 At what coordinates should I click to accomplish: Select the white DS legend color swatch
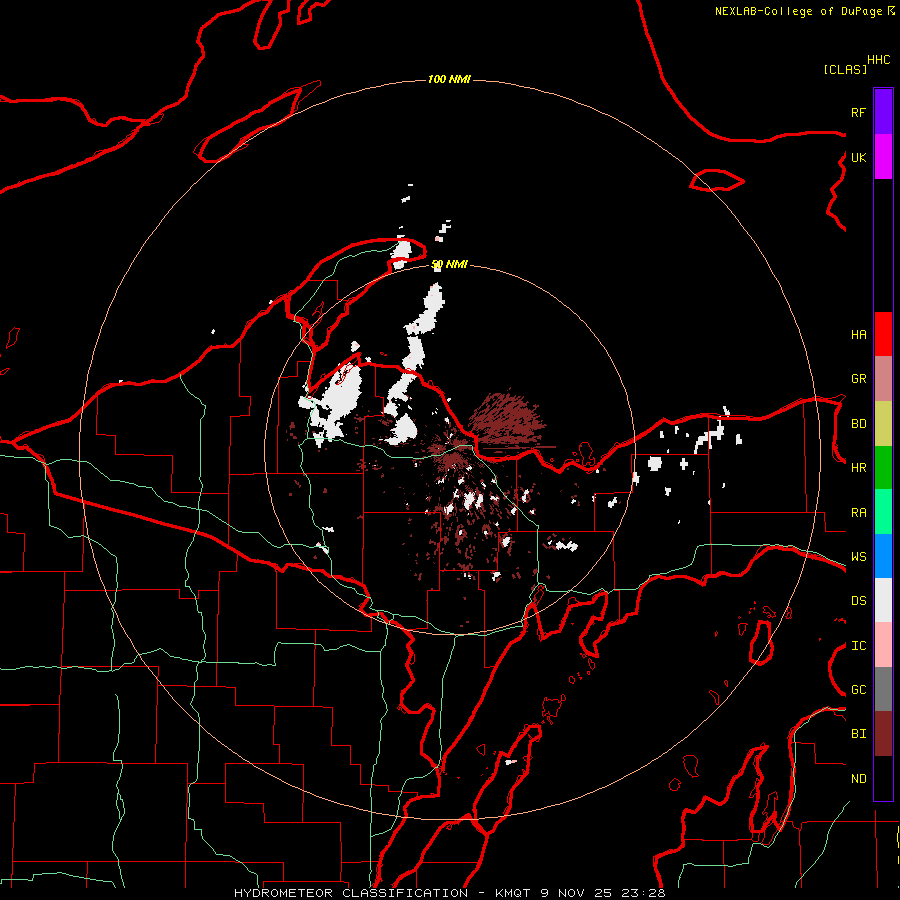(x=883, y=600)
